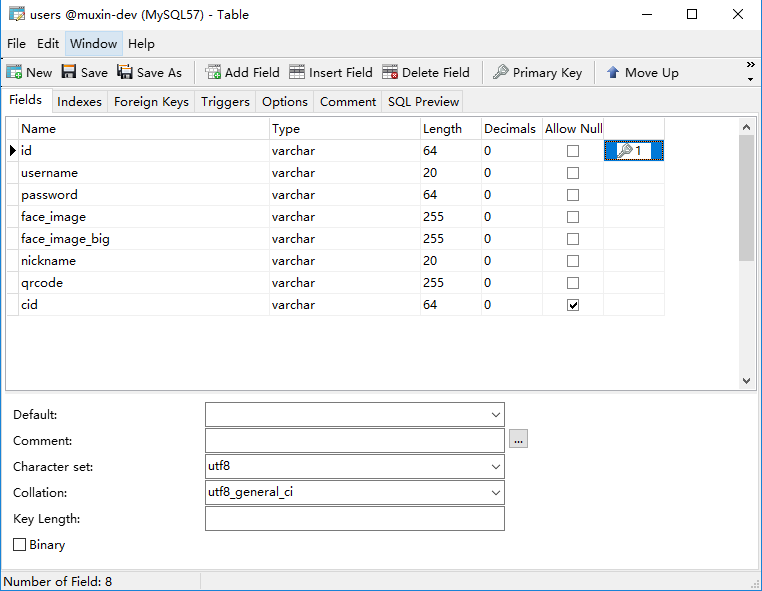The width and height of the screenshot is (762, 591).
Task: Open the Character set dropdown
Action: click(x=495, y=467)
